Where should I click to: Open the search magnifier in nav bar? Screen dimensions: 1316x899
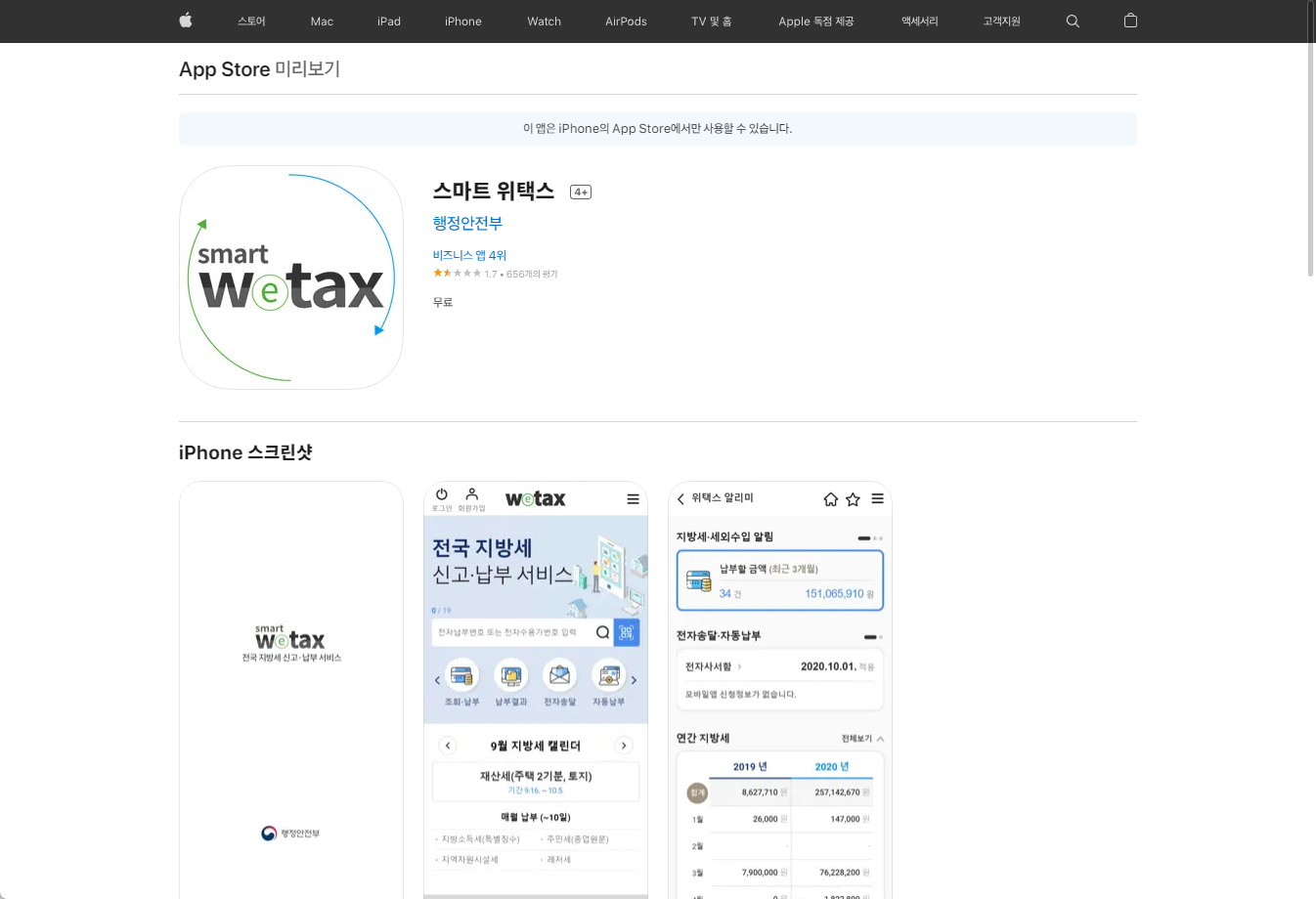(1073, 21)
